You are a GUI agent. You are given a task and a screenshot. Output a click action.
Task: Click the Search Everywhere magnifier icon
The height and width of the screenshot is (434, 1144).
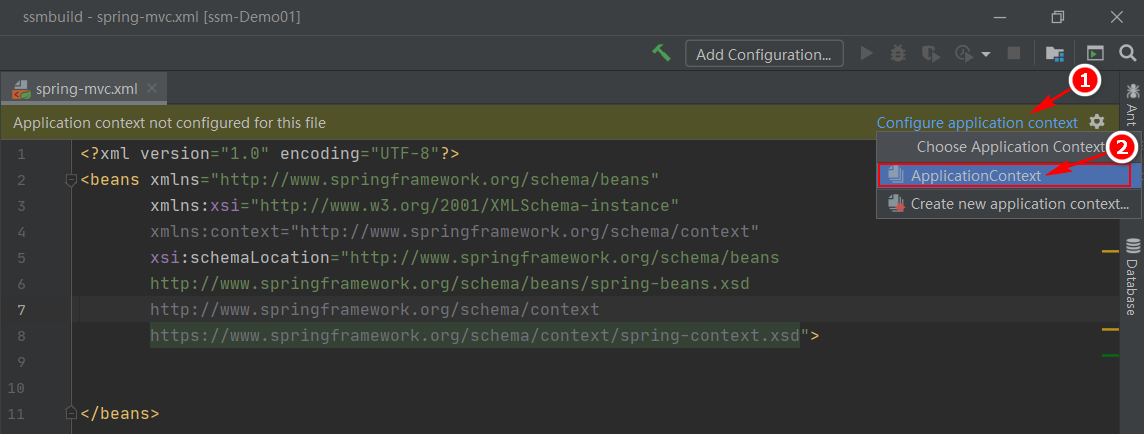[x=1127, y=53]
